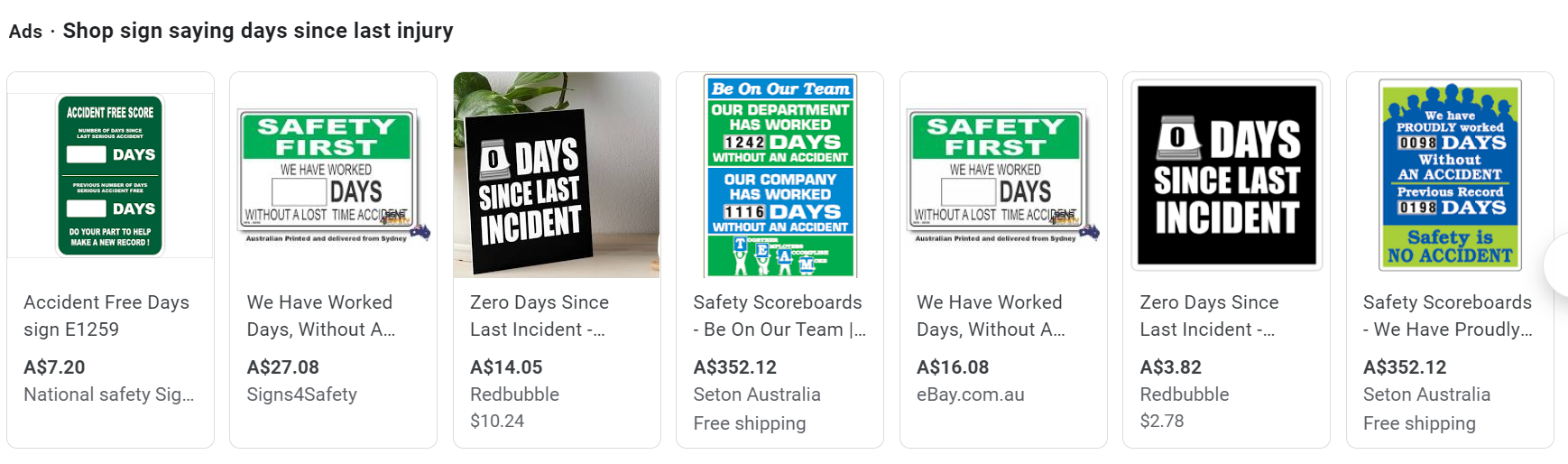Click the A$7.20 price
Viewport: 1568px width, 464px height.
(x=54, y=367)
